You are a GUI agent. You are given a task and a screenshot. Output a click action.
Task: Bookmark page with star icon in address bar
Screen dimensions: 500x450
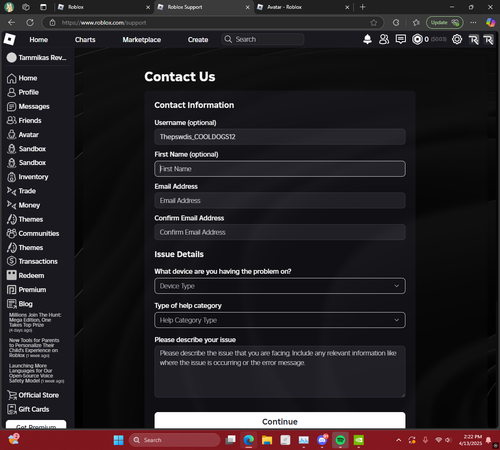[x=374, y=23]
